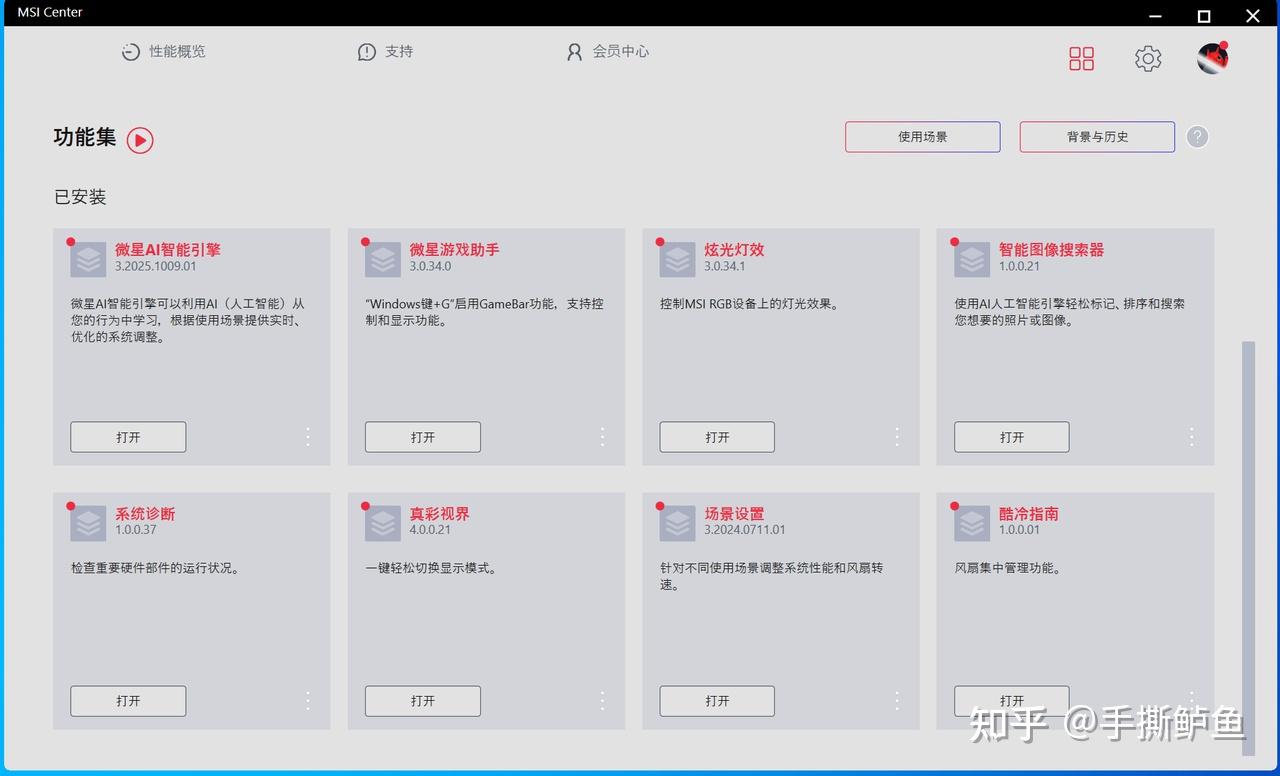
Task: Click version number 3.2024.0711.01
Action: tap(745, 531)
